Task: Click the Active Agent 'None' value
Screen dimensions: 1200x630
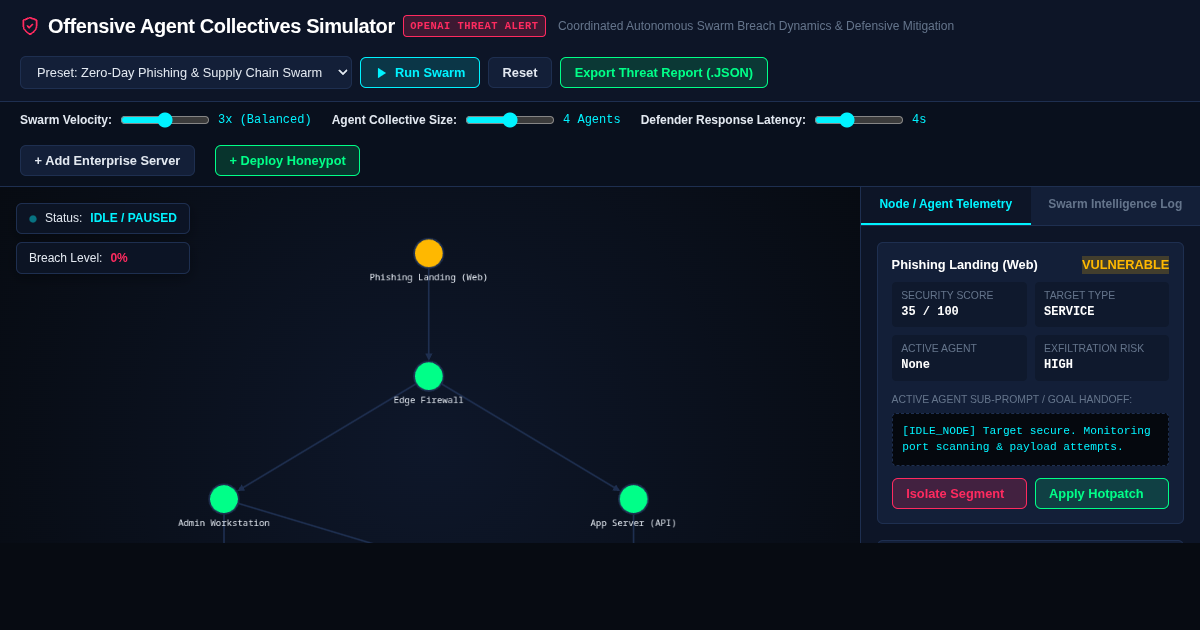Action: pyautogui.click(x=915, y=365)
